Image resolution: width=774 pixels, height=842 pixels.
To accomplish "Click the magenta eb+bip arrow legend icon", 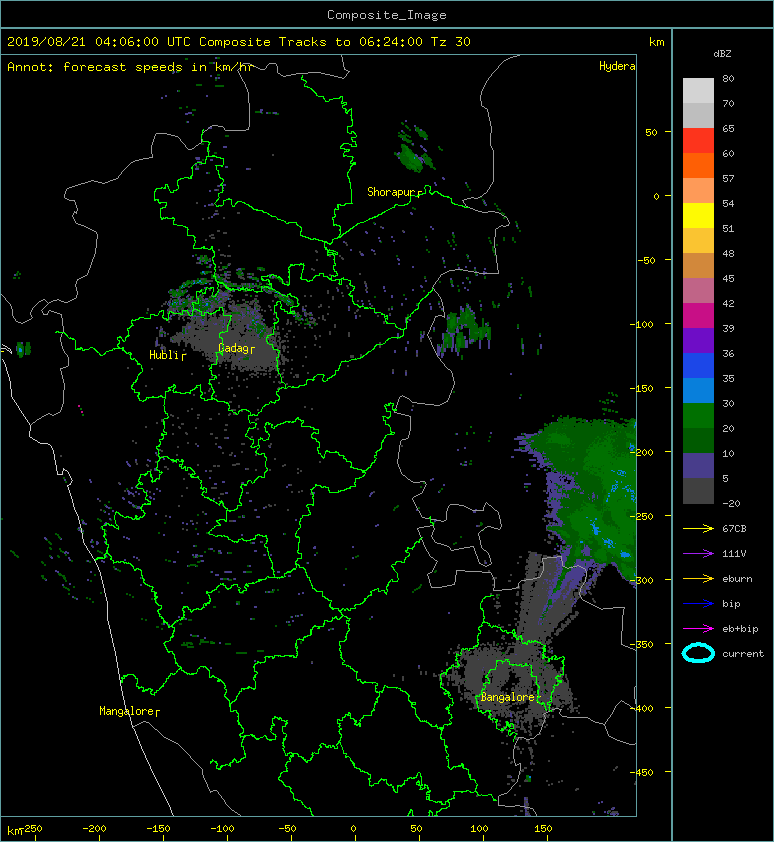I will point(698,629).
